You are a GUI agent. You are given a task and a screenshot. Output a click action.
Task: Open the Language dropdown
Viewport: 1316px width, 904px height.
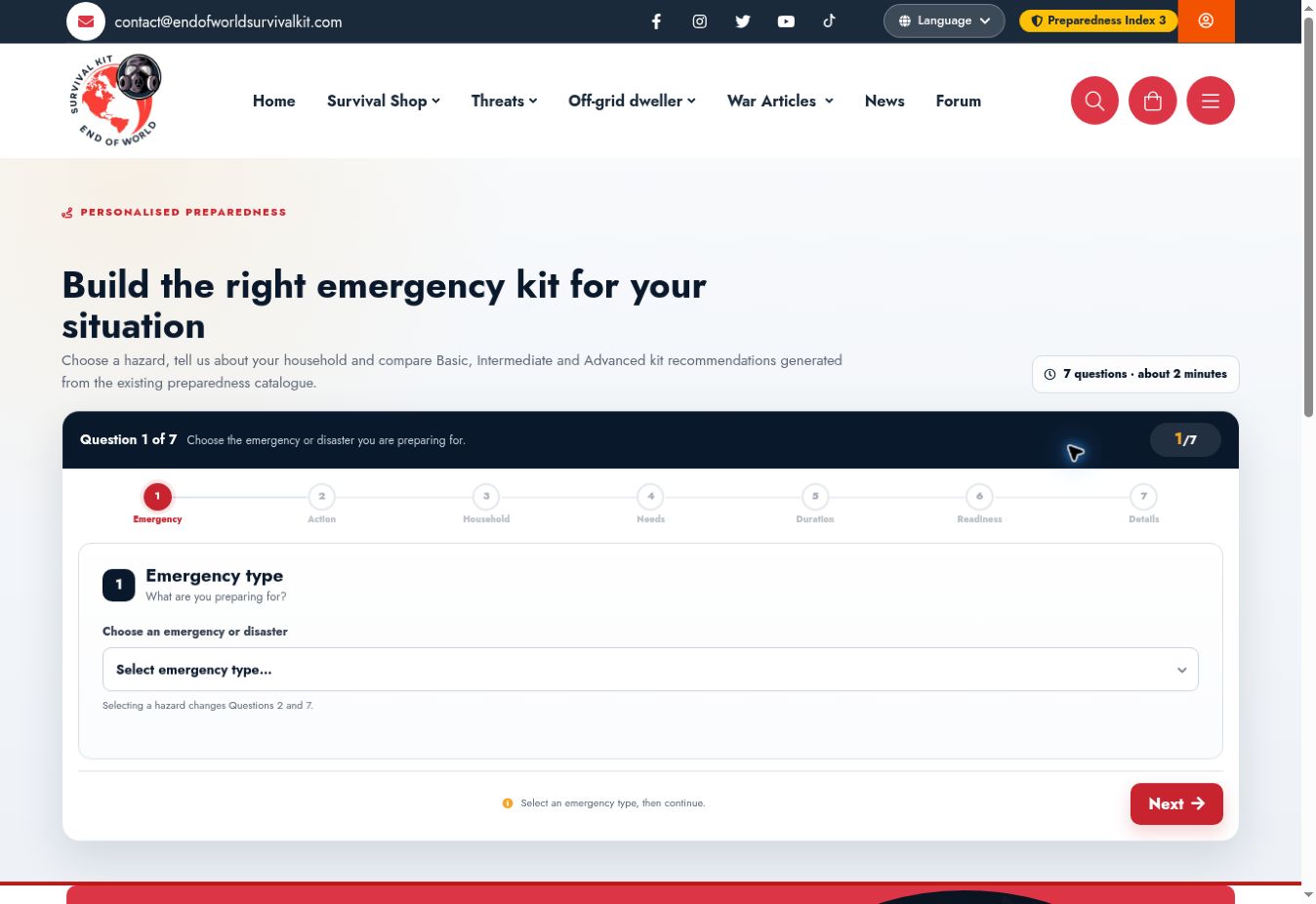[x=944, y=21]
